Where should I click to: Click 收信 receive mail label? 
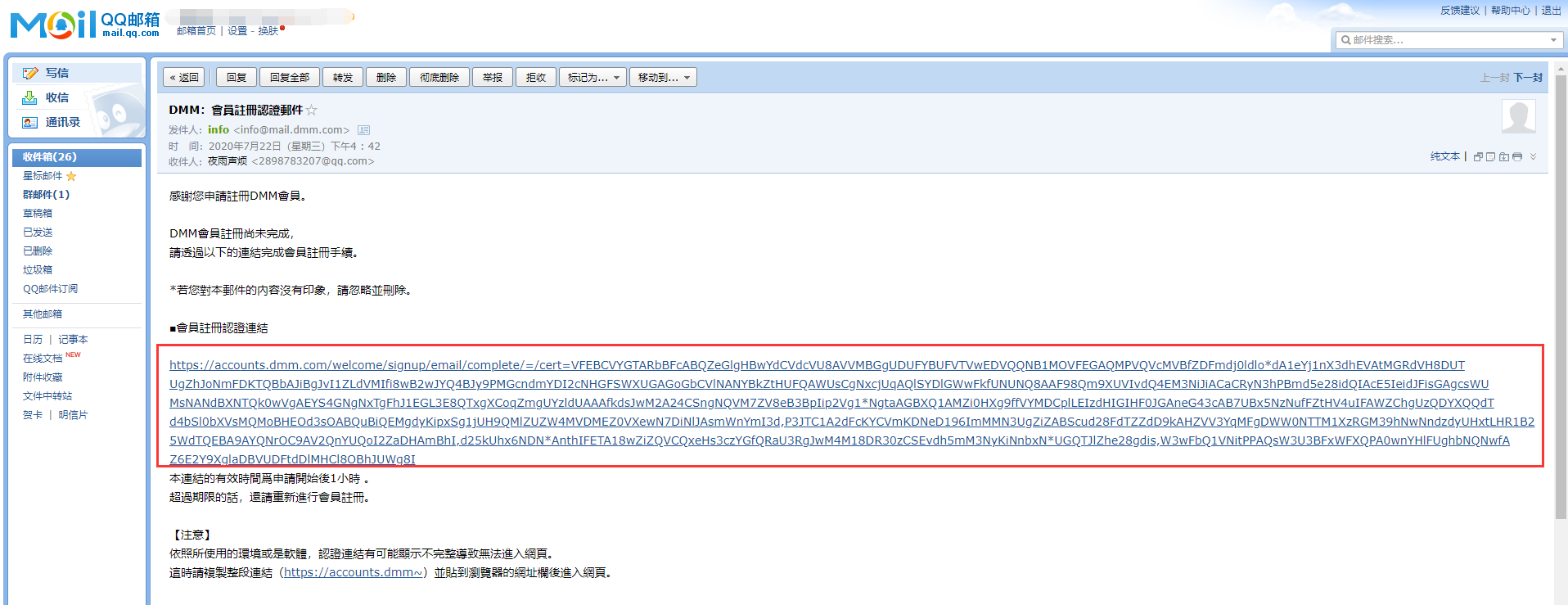[x=57, y=97]
